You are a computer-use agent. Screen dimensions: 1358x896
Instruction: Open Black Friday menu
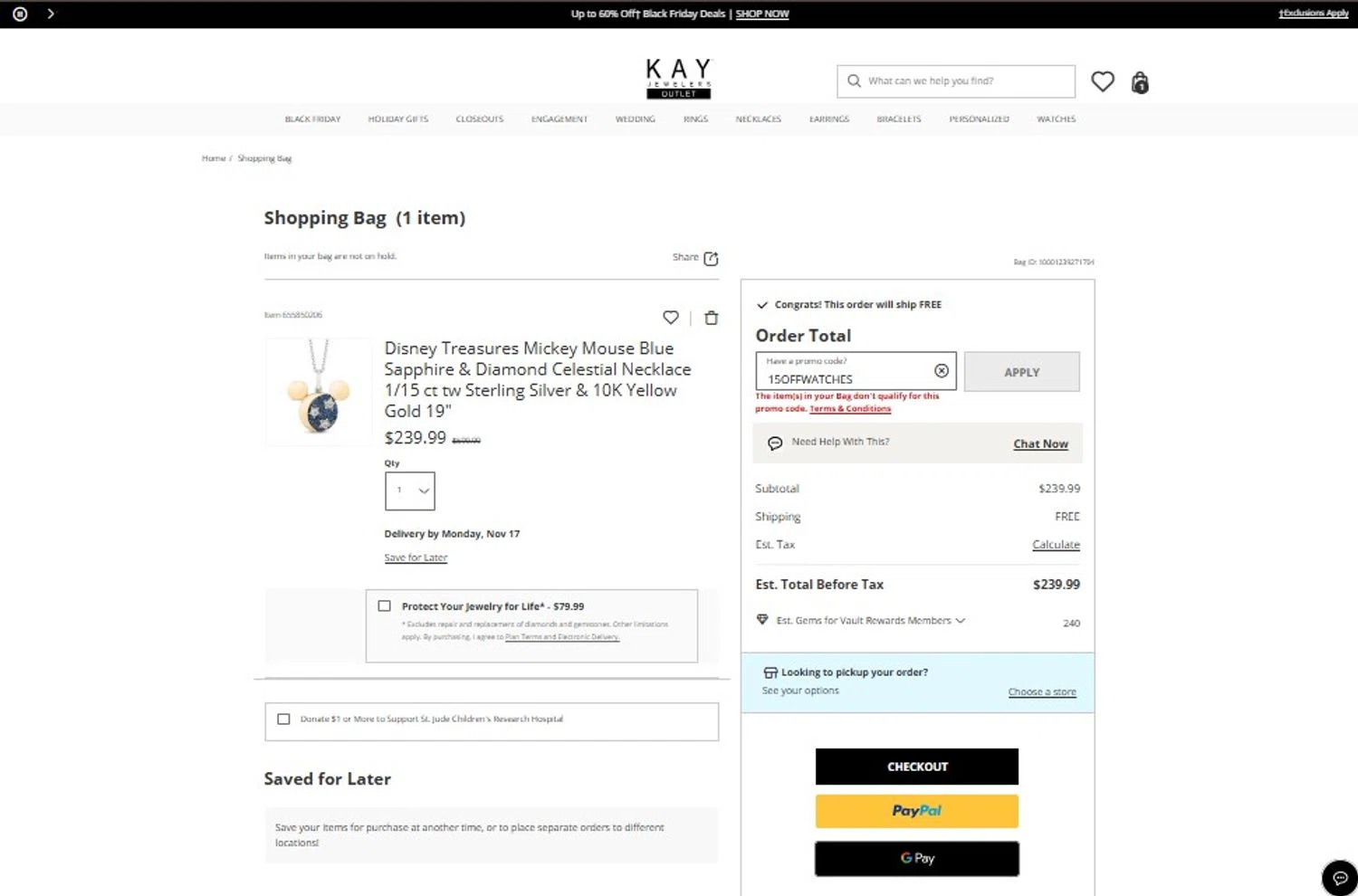313,119
